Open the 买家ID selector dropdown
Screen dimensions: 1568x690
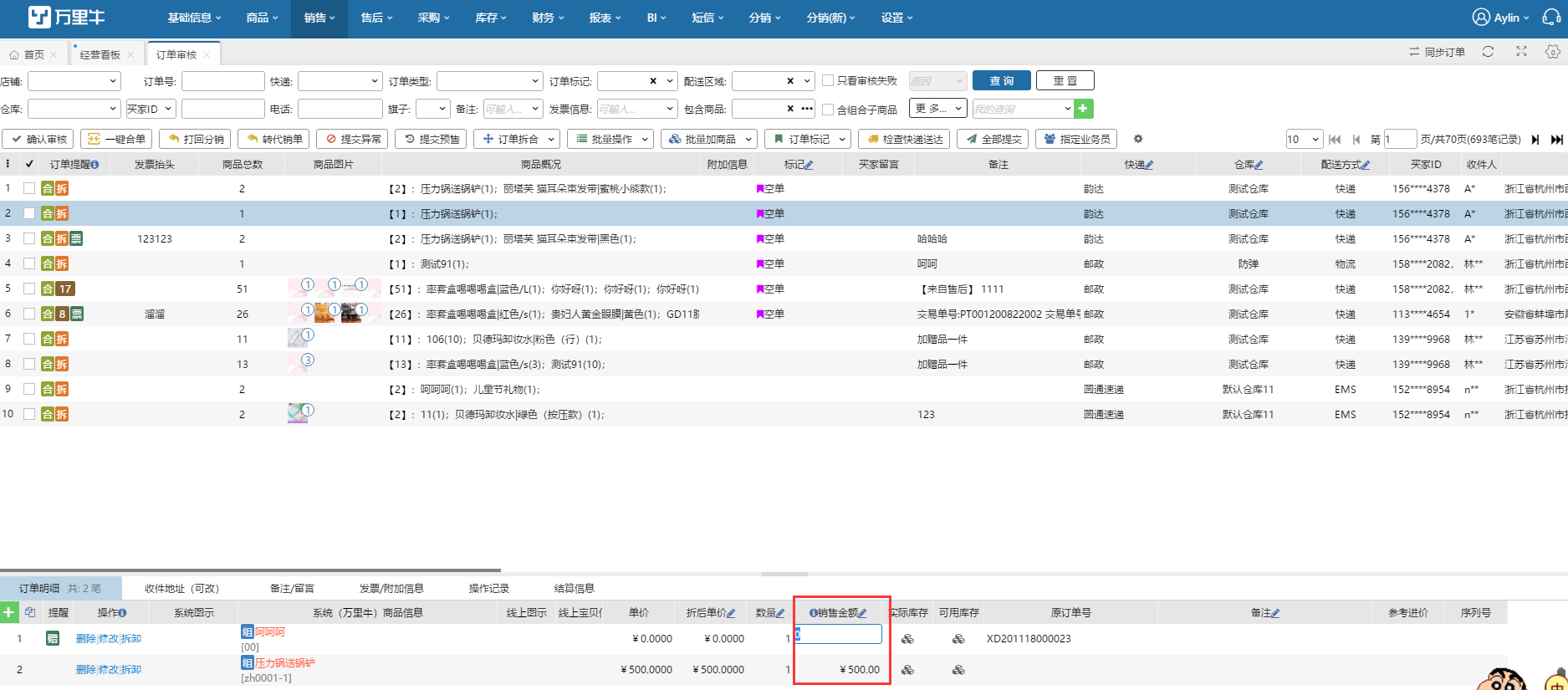(x=151, y=109)
